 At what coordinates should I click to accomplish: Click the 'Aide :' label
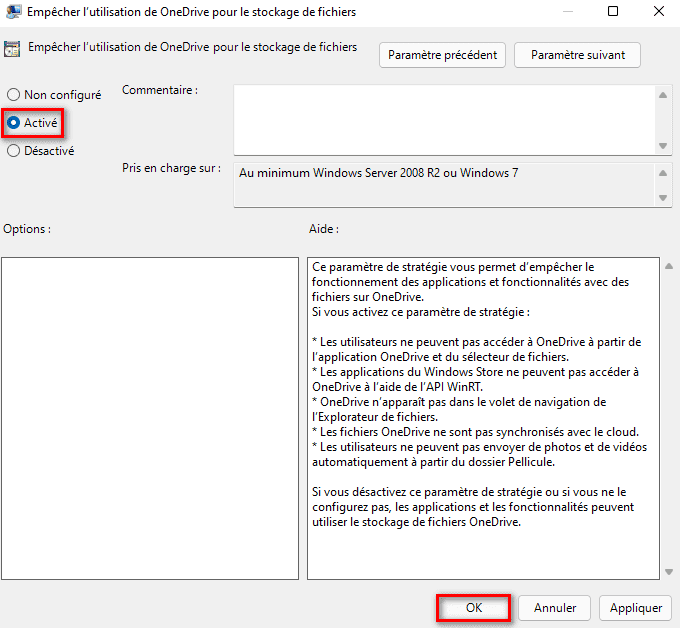[324, 229]
